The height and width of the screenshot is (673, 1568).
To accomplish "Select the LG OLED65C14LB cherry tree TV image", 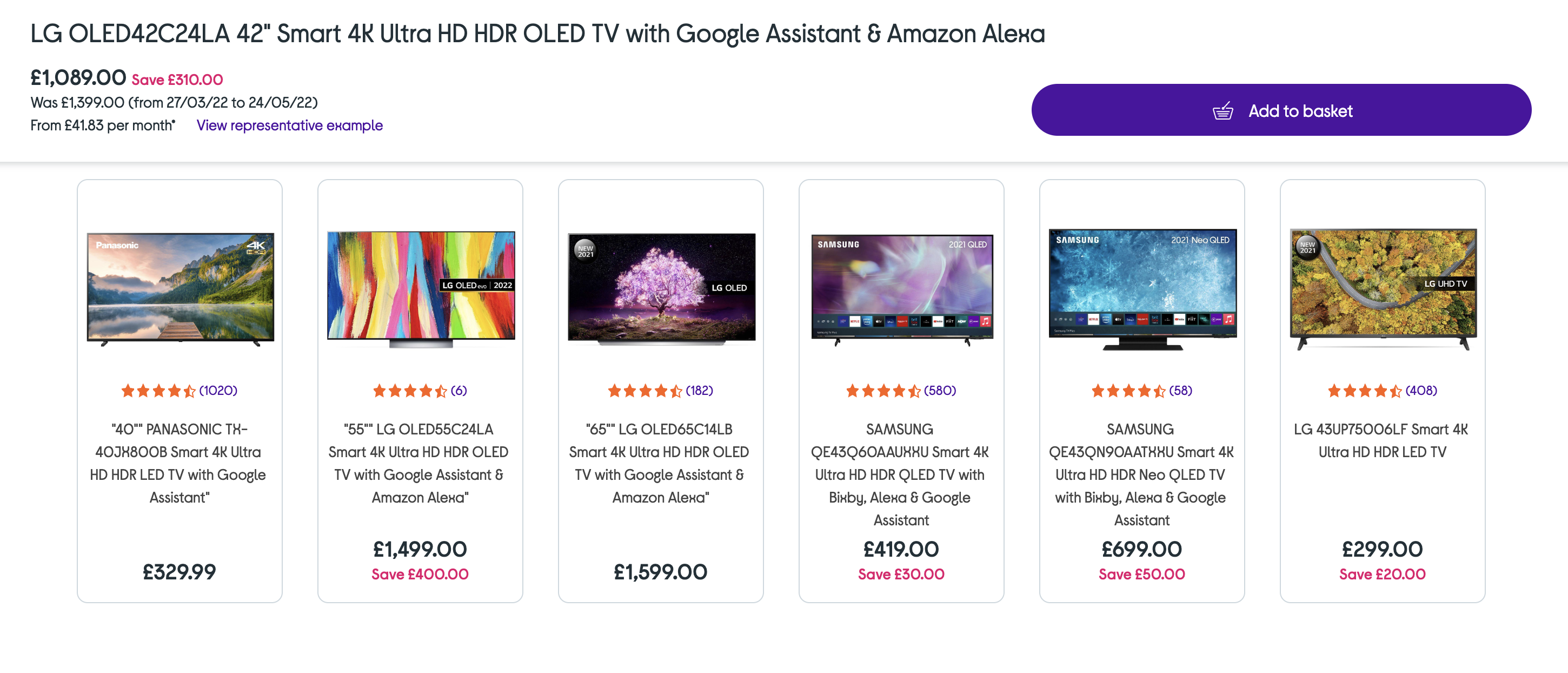I will click(661, 289).
